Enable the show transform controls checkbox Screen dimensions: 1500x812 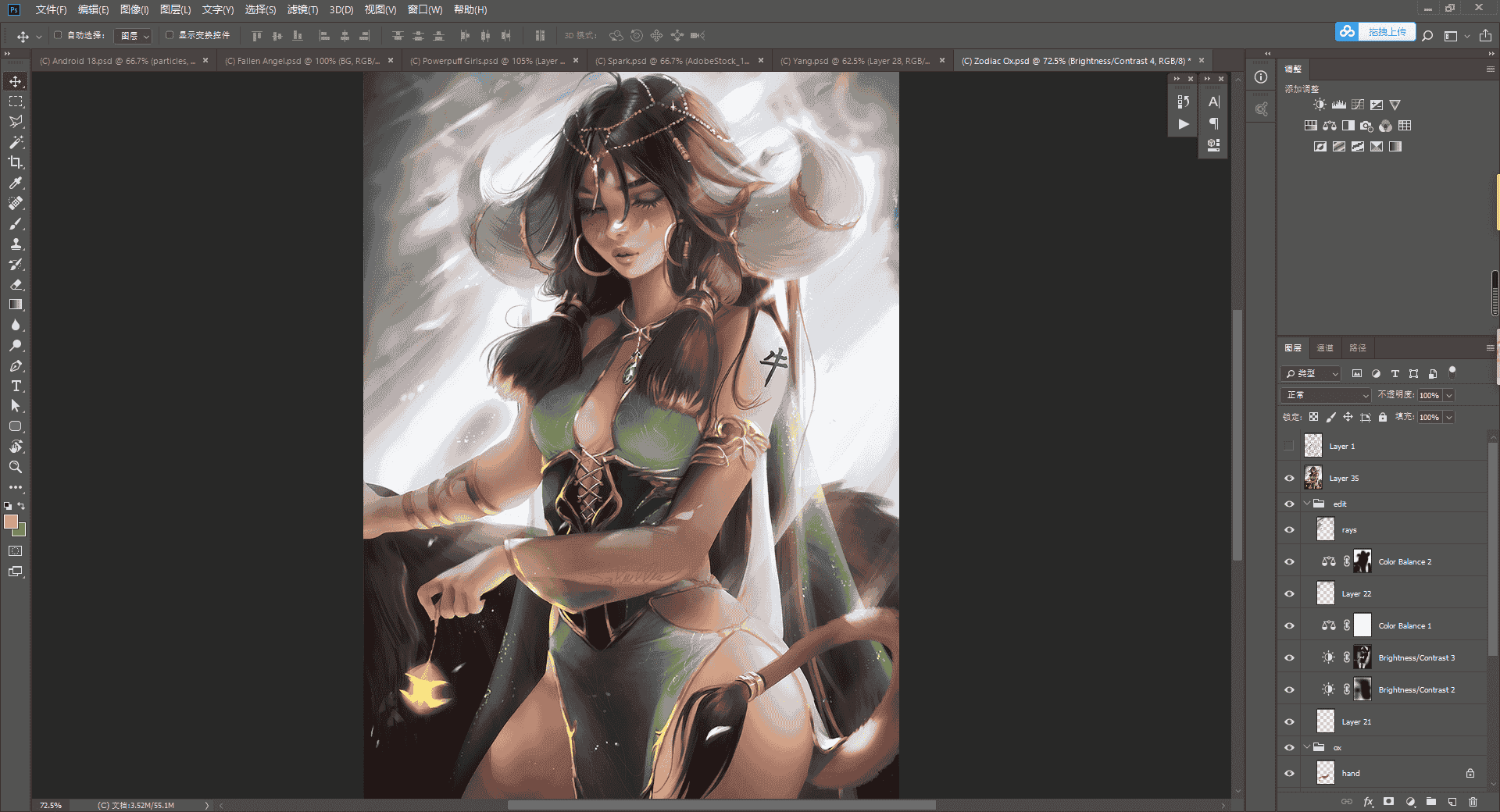click(170, 35)
